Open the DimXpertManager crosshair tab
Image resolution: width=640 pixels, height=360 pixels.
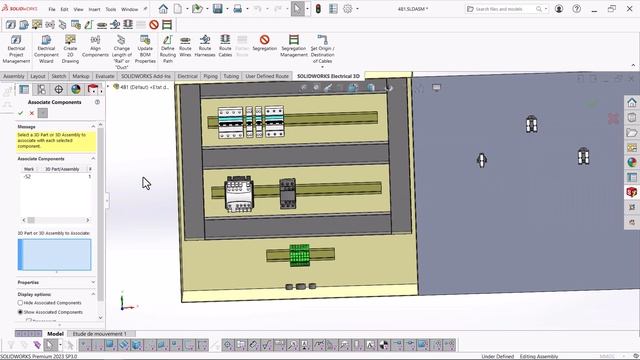coord(58,89)
